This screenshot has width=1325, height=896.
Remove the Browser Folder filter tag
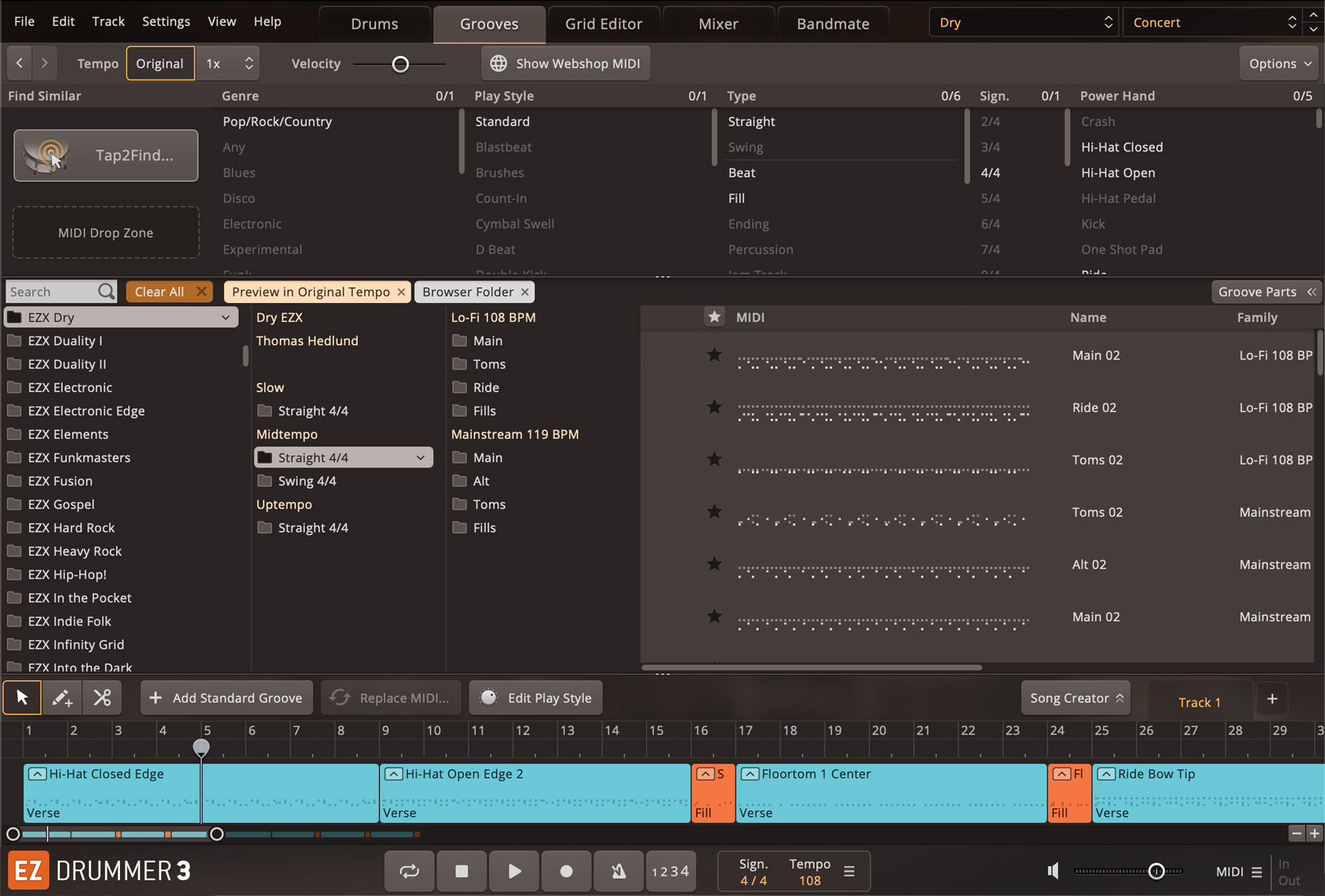525,292
